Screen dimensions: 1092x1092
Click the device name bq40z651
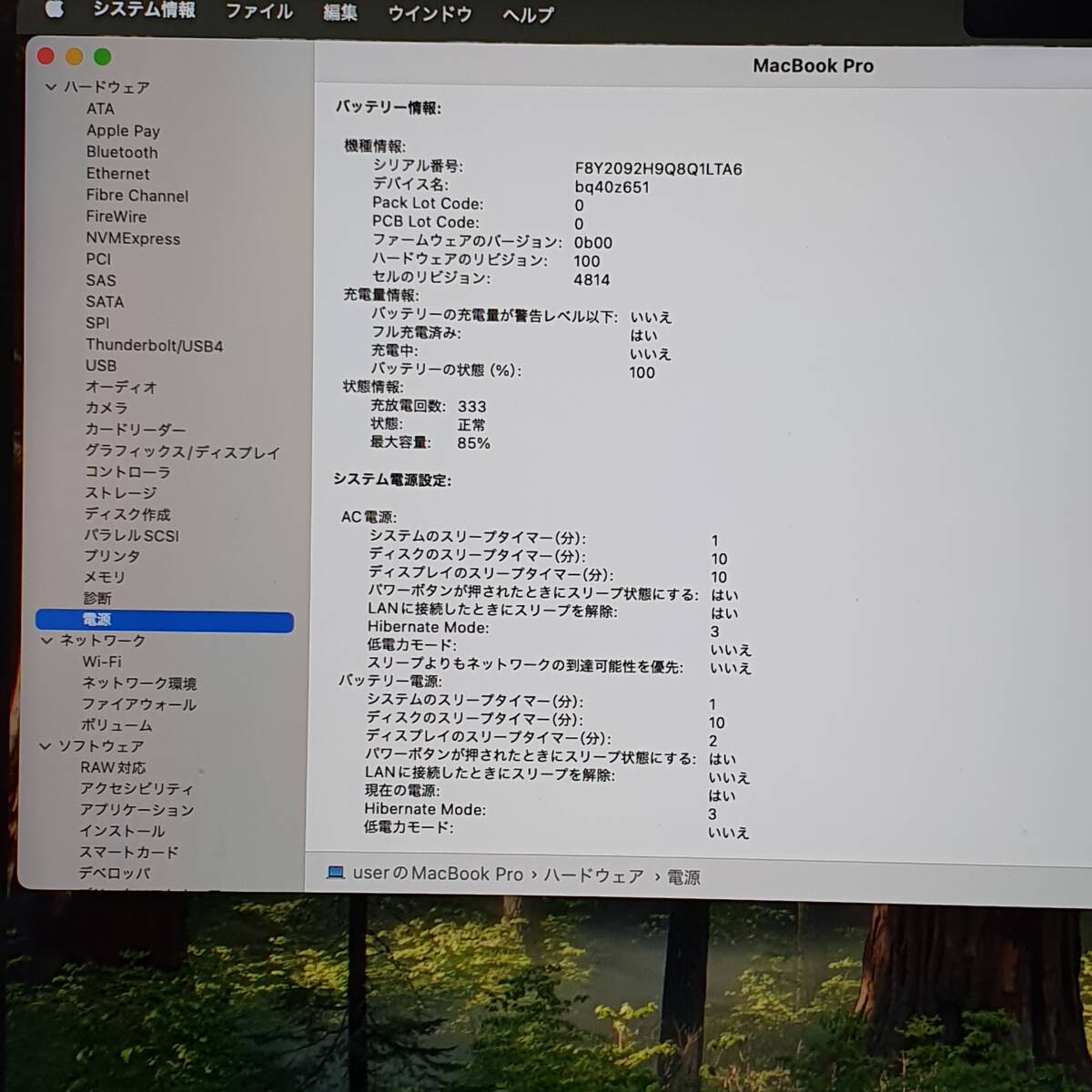[x=612, y=187]
